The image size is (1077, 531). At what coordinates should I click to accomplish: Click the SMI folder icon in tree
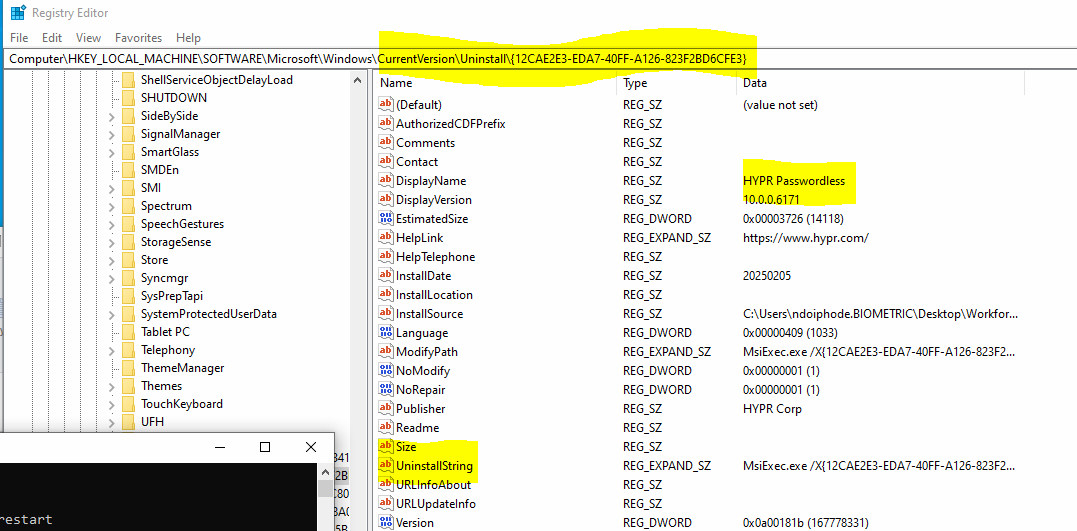128,188
